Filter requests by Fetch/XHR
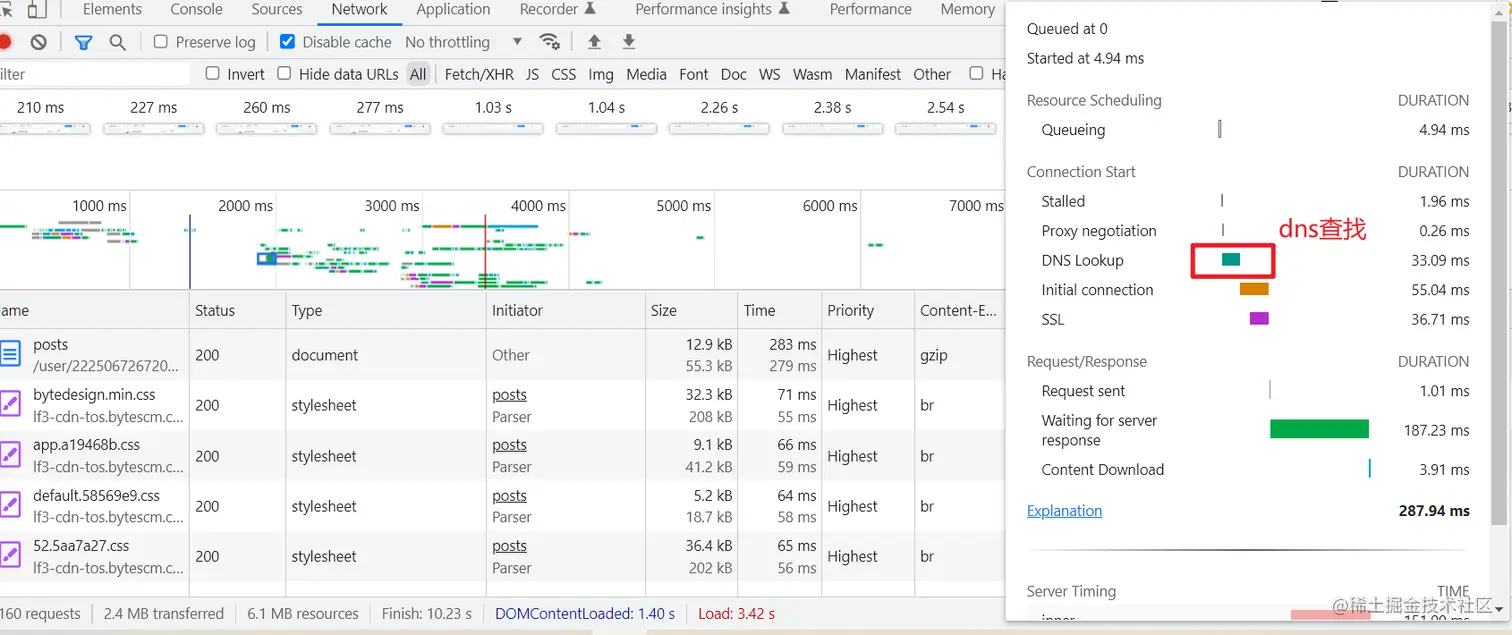The width and height of the screenshot is (1512, 635). (x=479, y=74)
